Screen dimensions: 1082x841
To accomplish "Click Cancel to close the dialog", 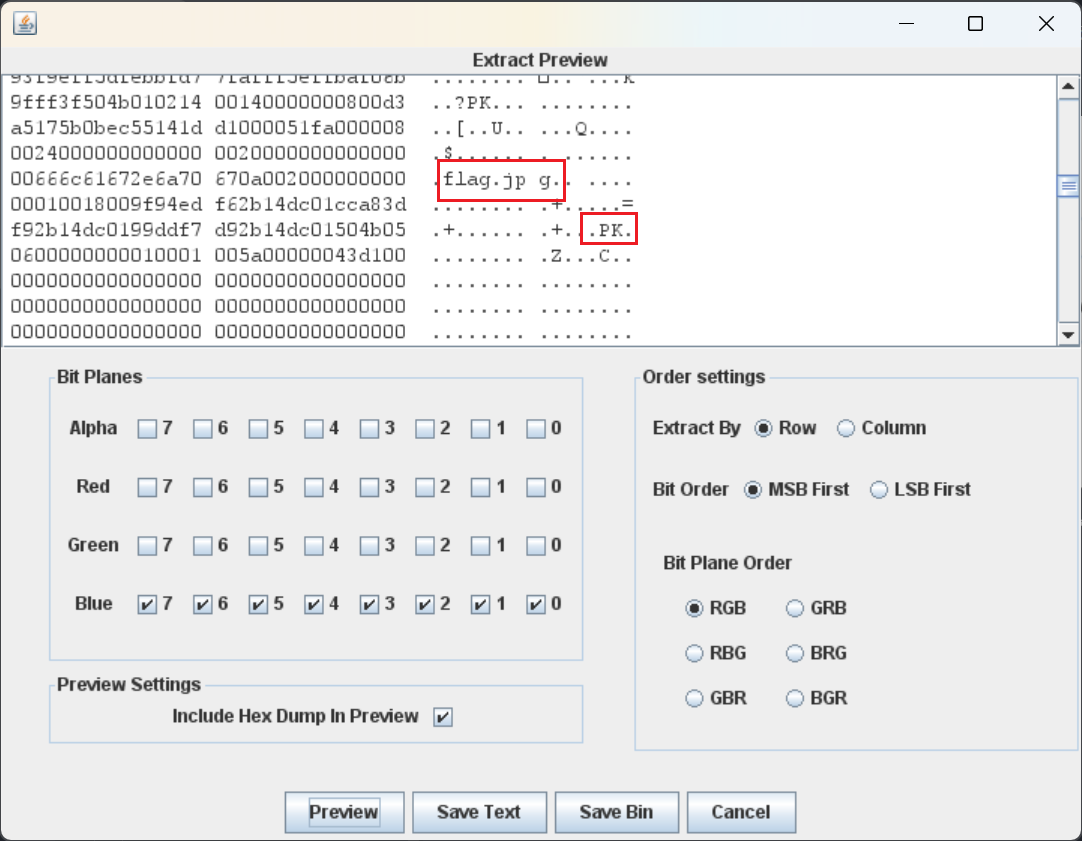I will pyautogui.click(x=741, y=812).
